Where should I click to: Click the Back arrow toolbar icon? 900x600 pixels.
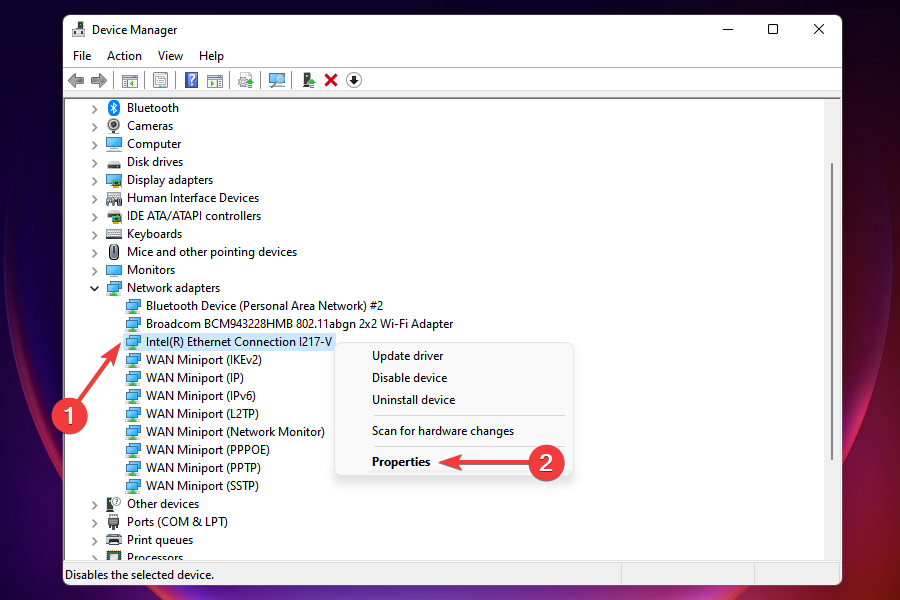76,80
